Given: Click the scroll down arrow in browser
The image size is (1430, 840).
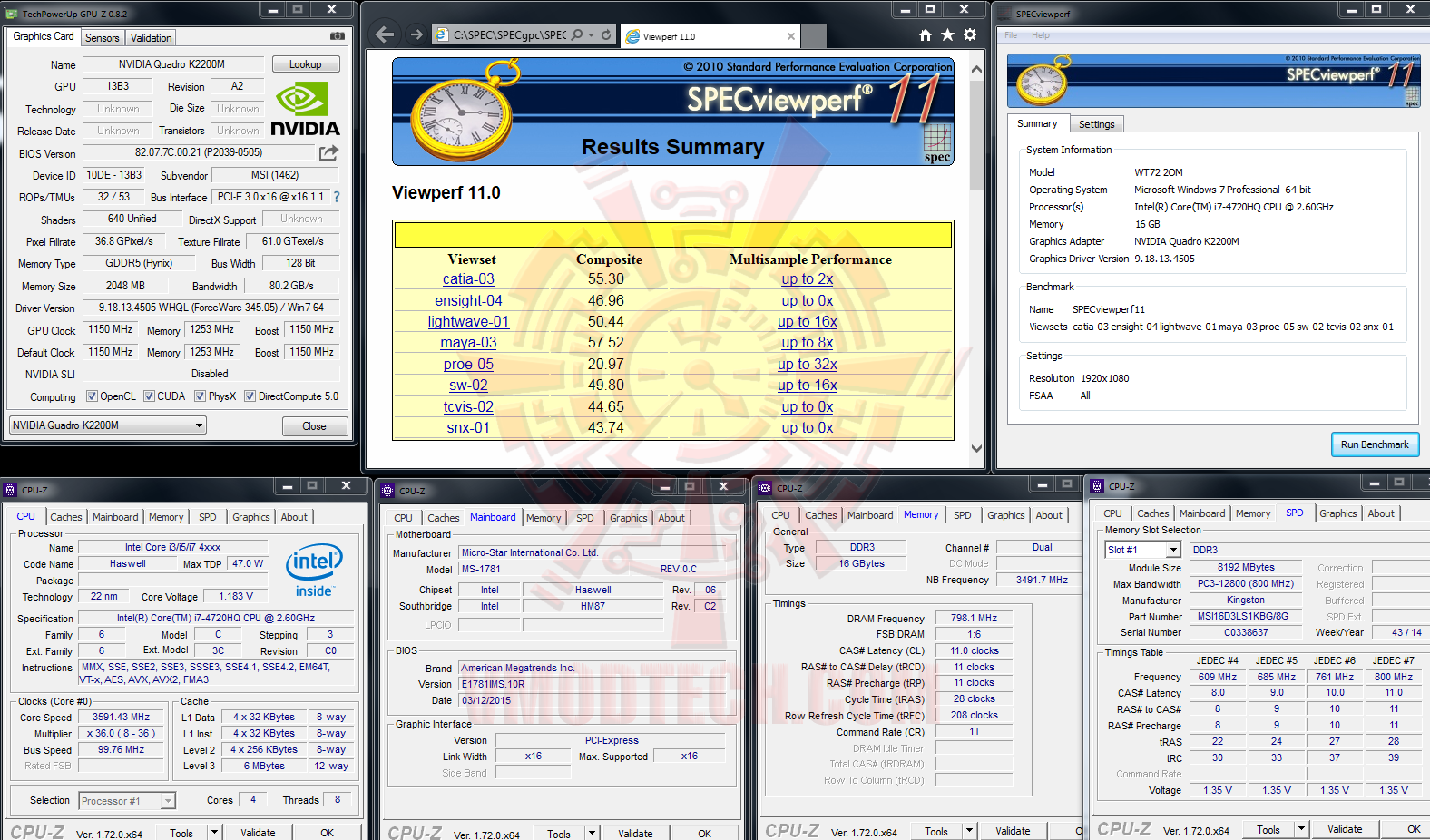Looking at the screenshot, I should click(x=976, y=448).
